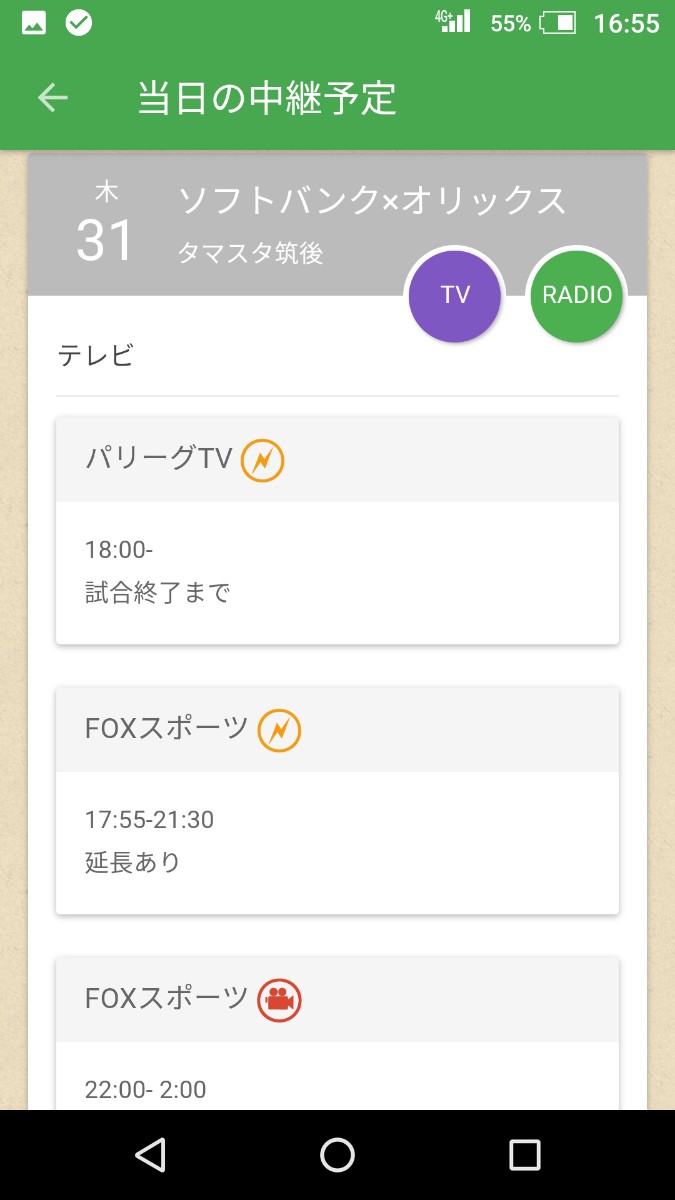Select the 18:00- 試合終了まで time entry
The width and height of the screenshot is (675, 1200).
[x=158, y=572]
